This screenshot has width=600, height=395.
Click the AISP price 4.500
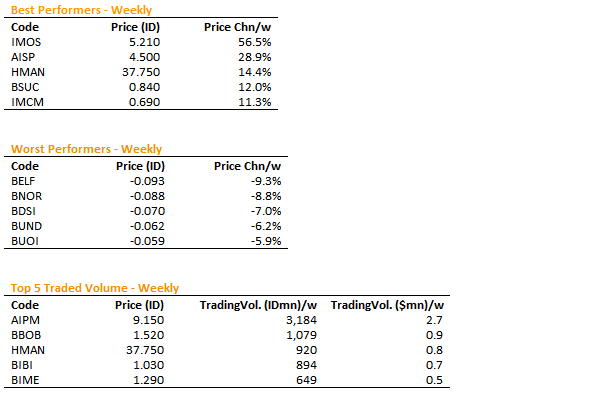coord(144,57)
